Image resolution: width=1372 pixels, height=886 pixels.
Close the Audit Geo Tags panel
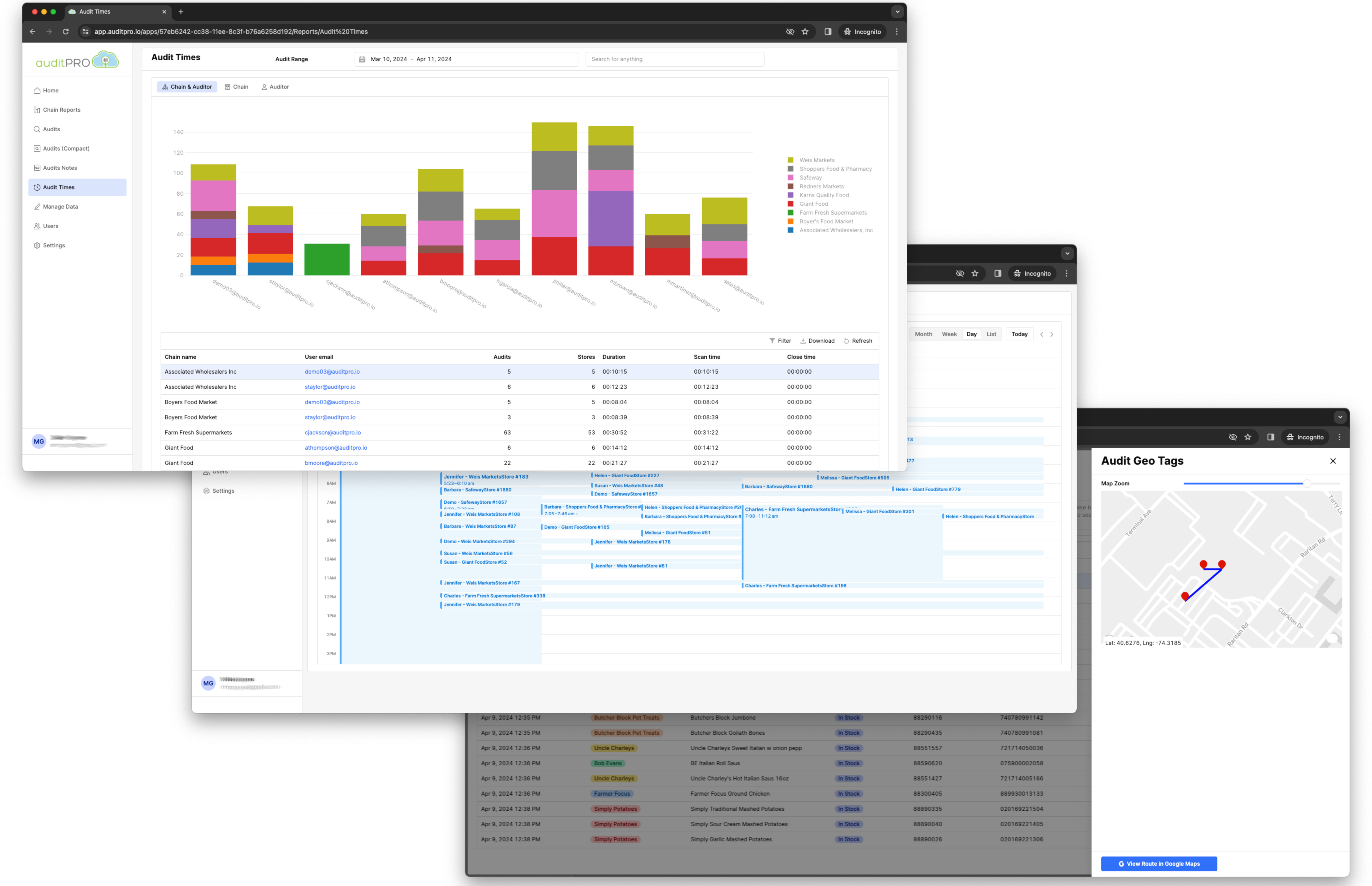point(1332,461)
